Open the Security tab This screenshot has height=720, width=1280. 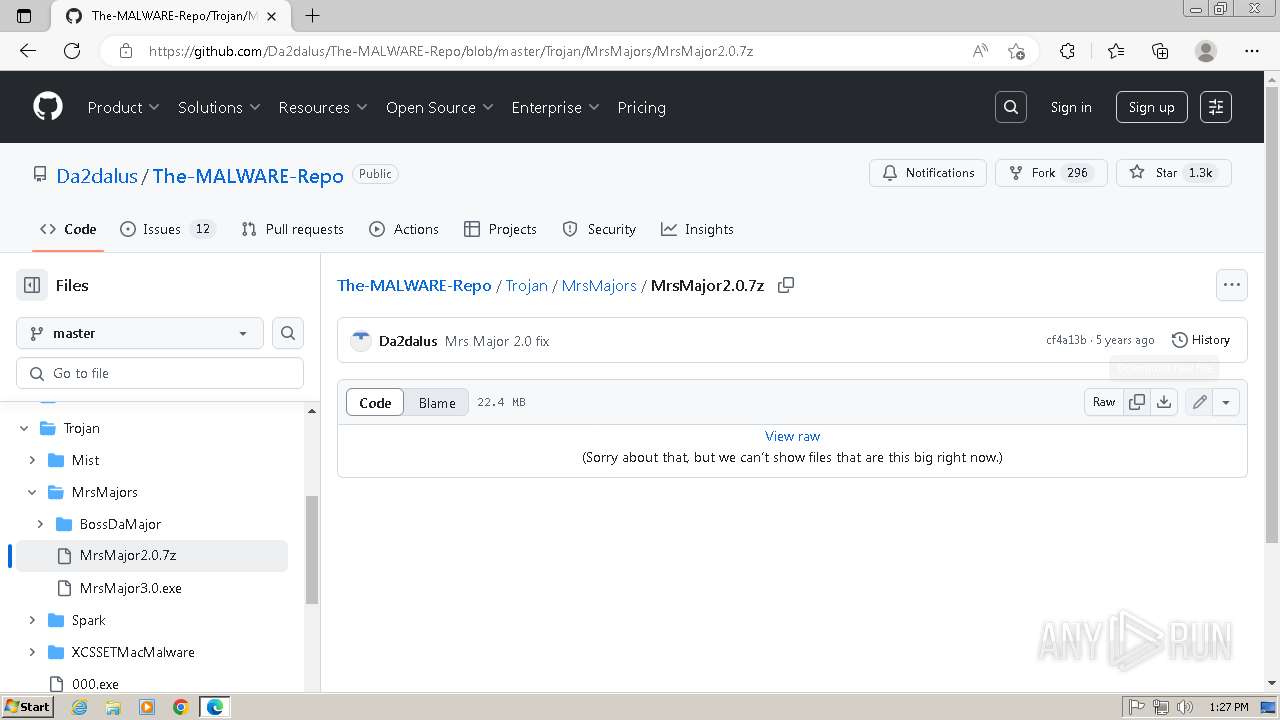click(x=599, y=229)
